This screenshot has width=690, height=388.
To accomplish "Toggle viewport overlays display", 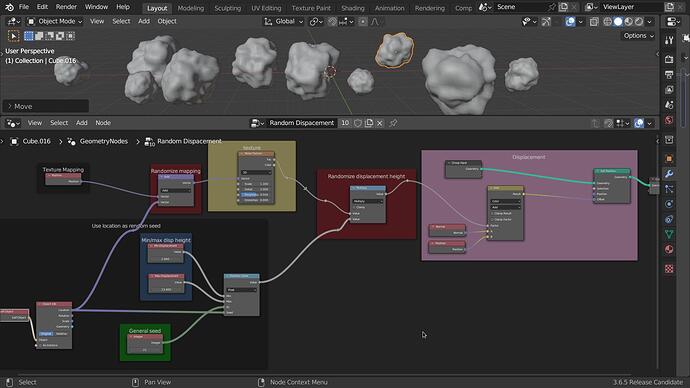I will point(570,22).
